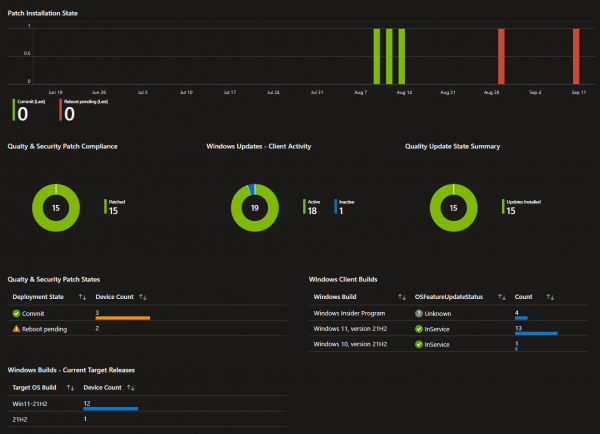
Task: Select the Commit (Last) legend tile
Action: click(x=29, y=110)
